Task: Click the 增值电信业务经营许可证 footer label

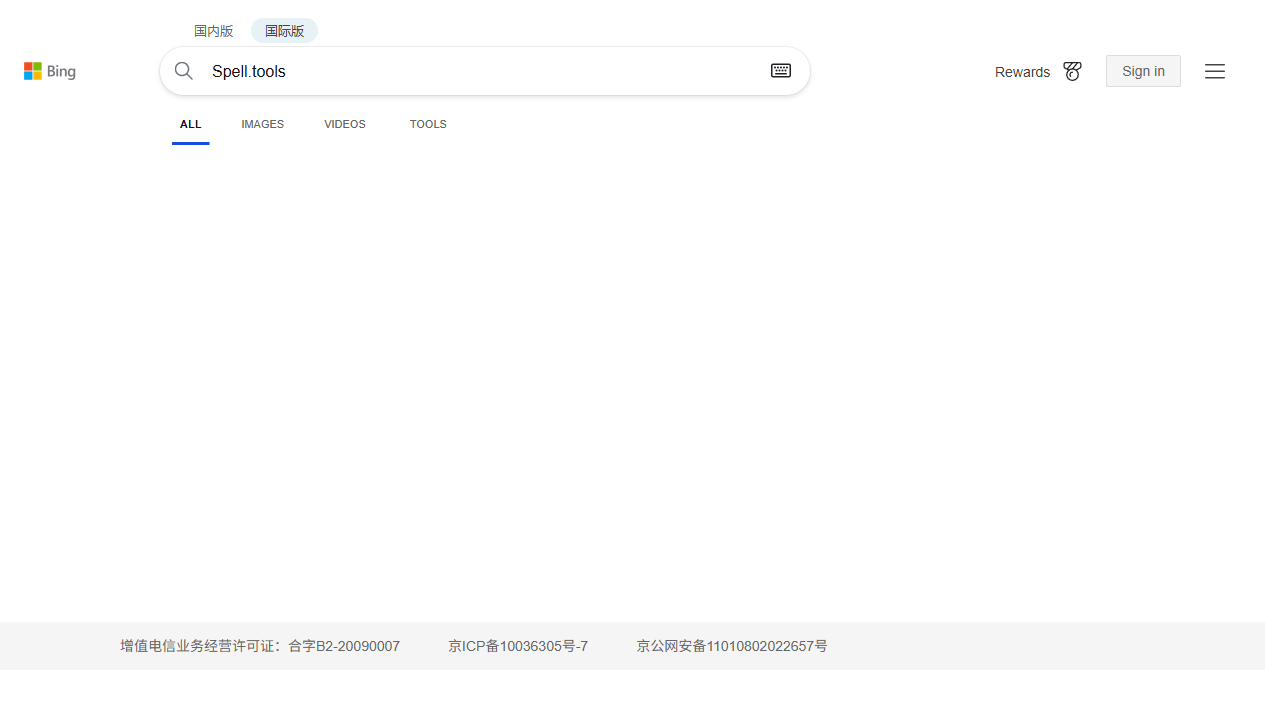Action: (200, 647)
